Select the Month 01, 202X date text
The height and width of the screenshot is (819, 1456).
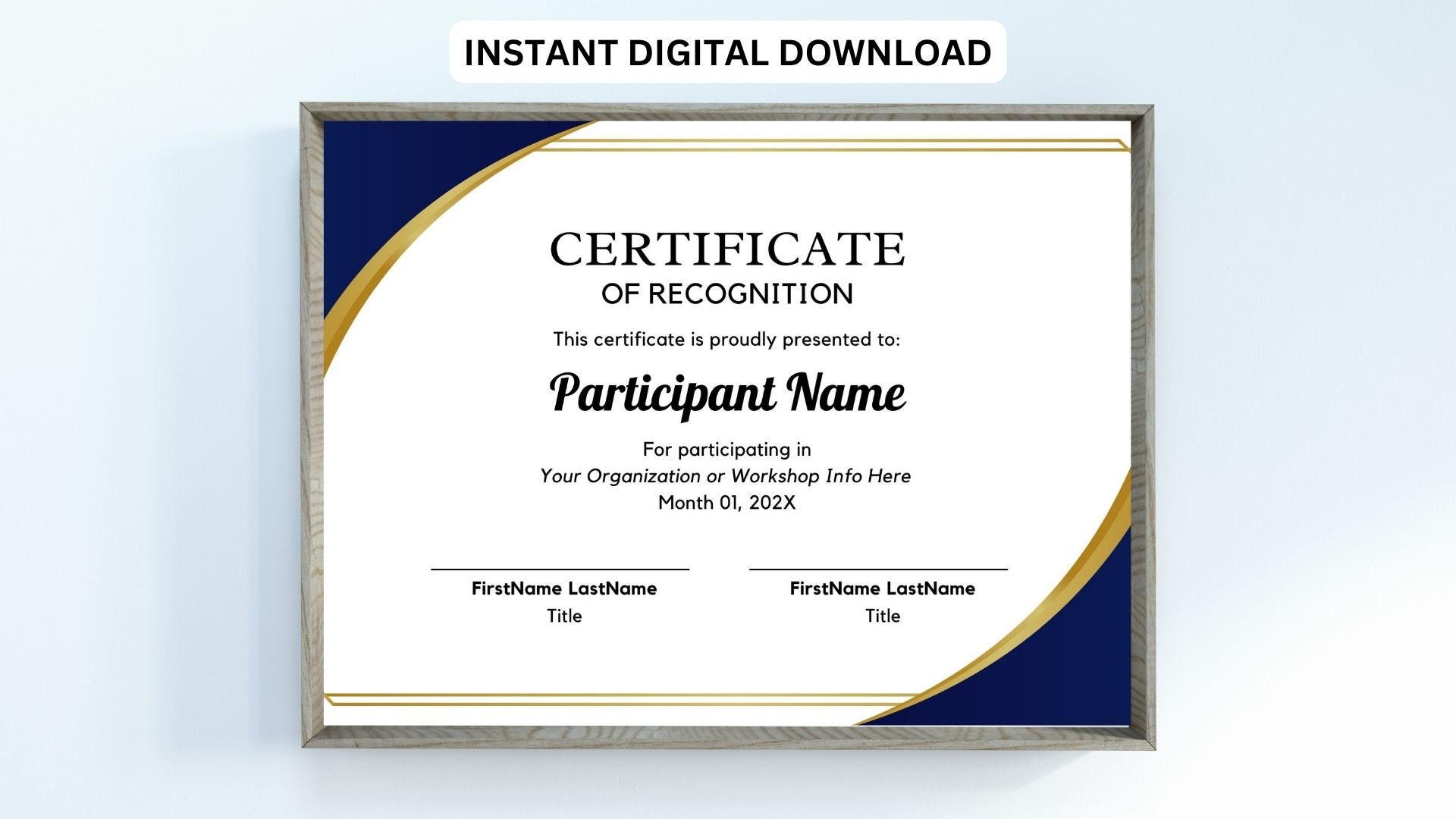726,503
